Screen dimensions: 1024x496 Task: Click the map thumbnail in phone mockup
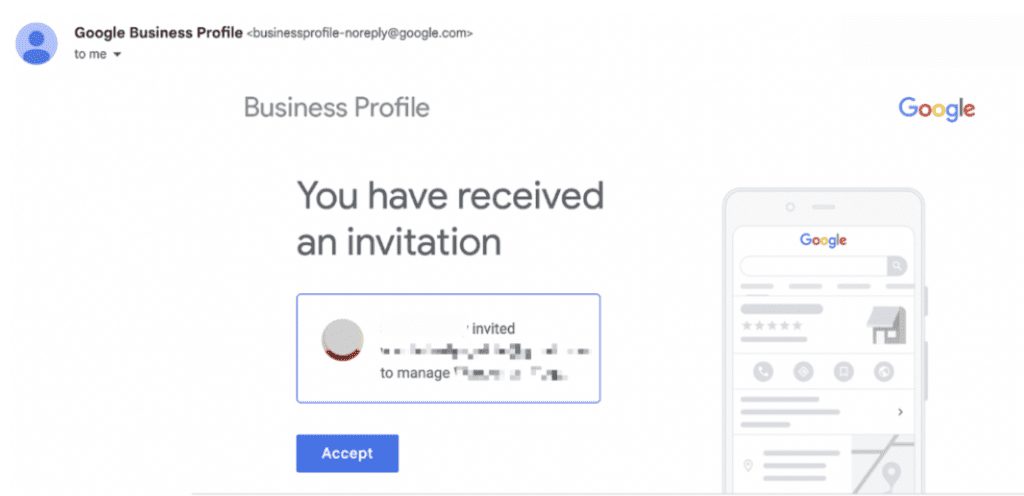pyautogui.click(x=880, y=464)
